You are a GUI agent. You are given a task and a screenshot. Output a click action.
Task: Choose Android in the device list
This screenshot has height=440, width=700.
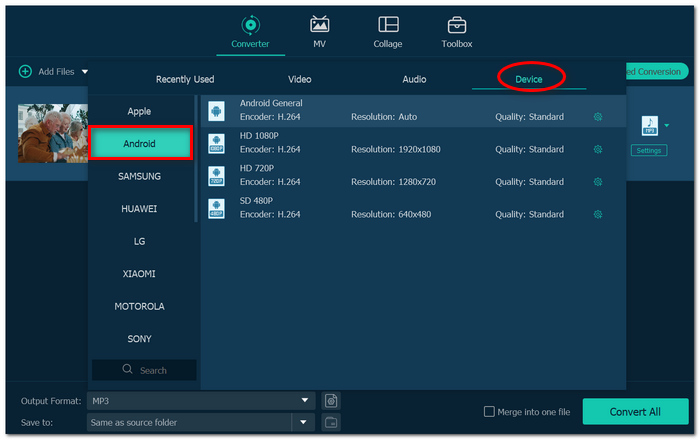click(x=140, y=143)
